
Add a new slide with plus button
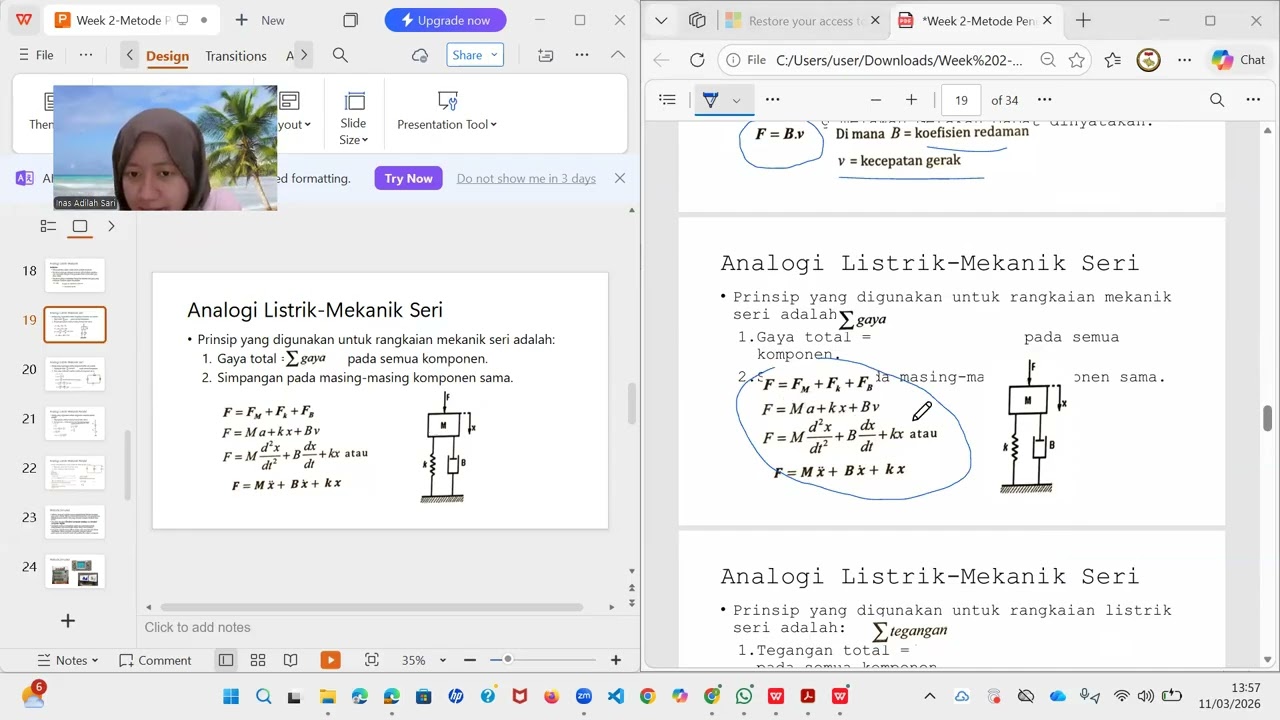(x=67, y=621)
